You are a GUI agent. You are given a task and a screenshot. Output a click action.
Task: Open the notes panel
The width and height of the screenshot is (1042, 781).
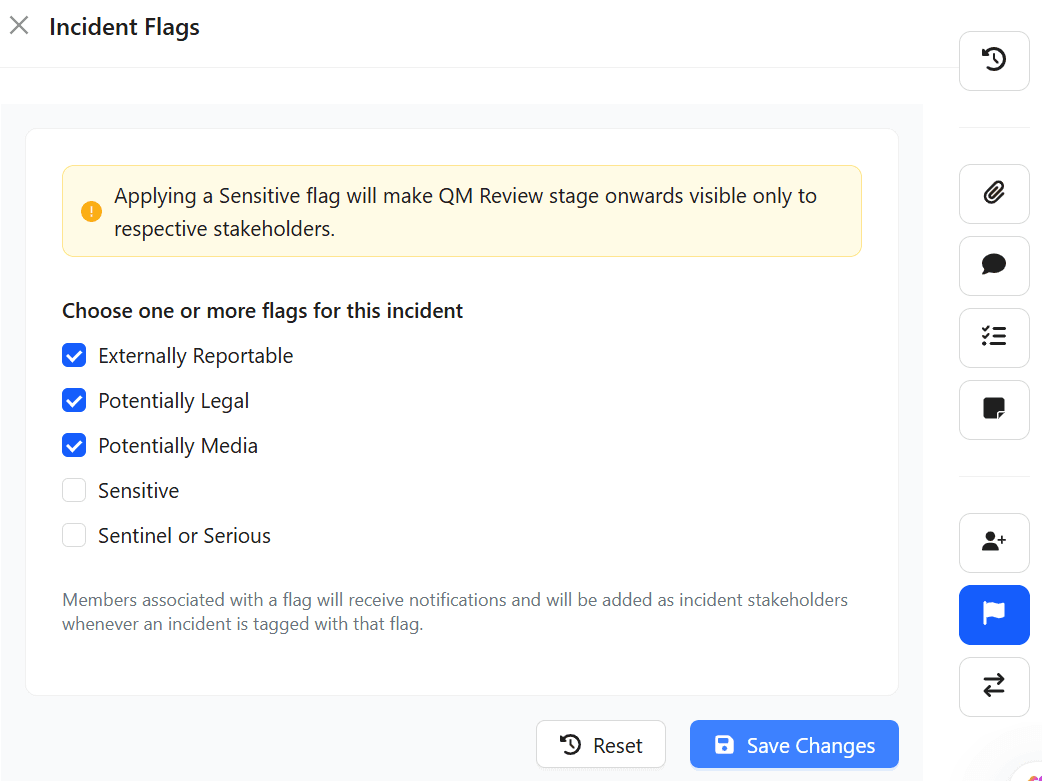coord(993,410)
